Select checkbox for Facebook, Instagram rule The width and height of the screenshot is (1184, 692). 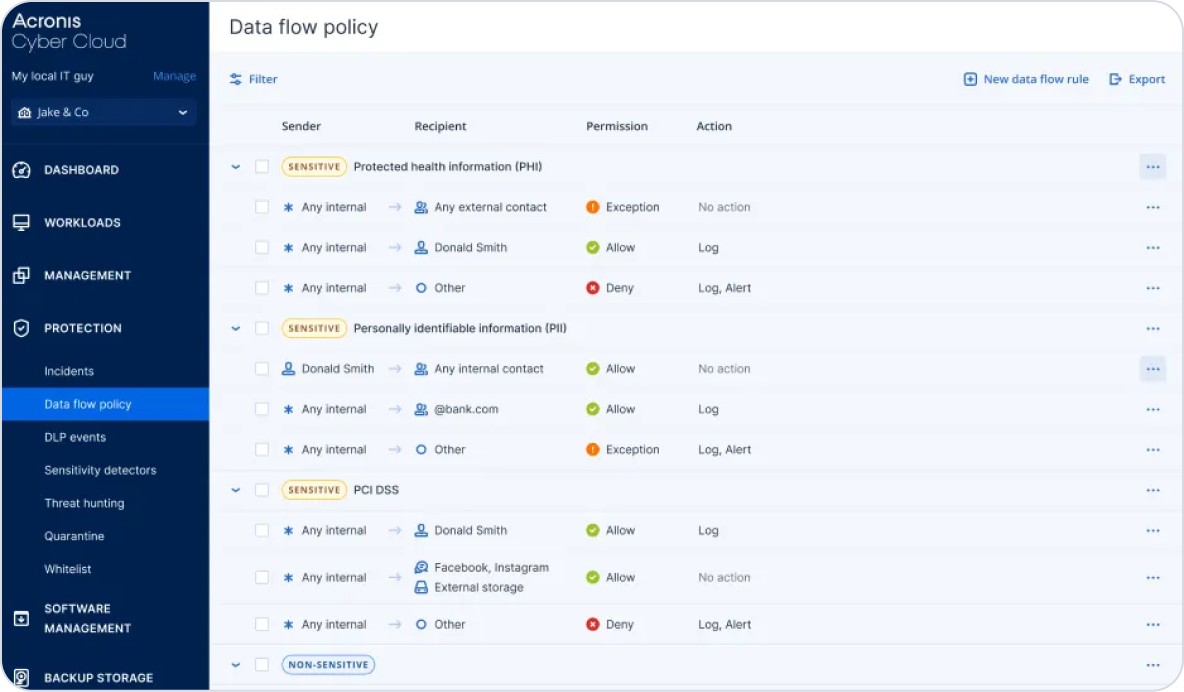click(x=262, y=578)
